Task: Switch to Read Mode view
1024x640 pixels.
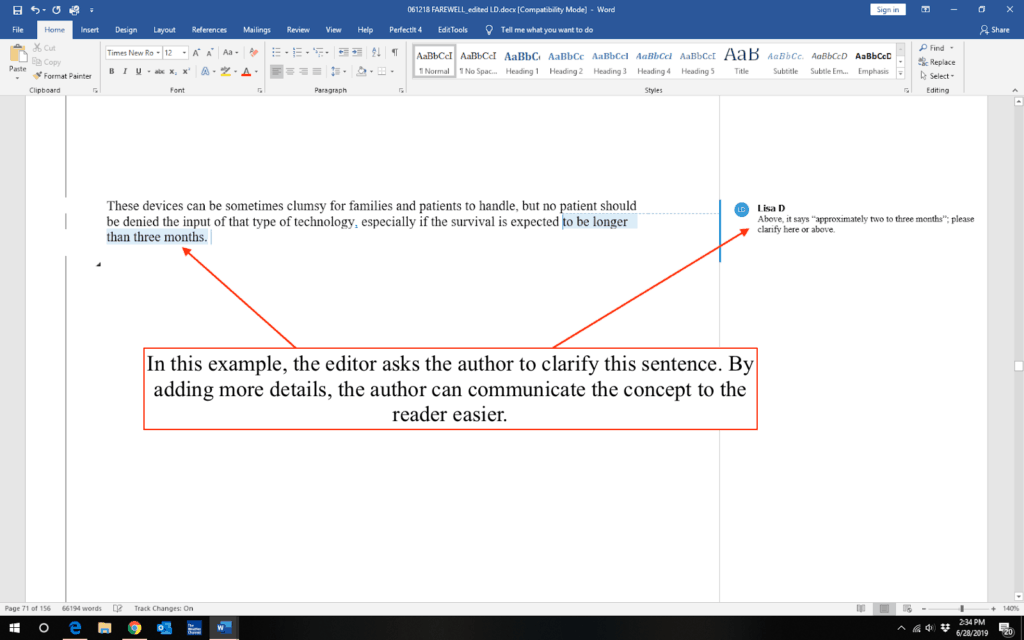Action: point(861,608)
